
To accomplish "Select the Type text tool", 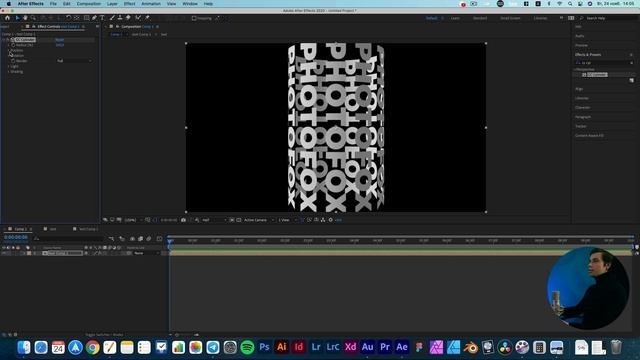I will click(102, 18).
